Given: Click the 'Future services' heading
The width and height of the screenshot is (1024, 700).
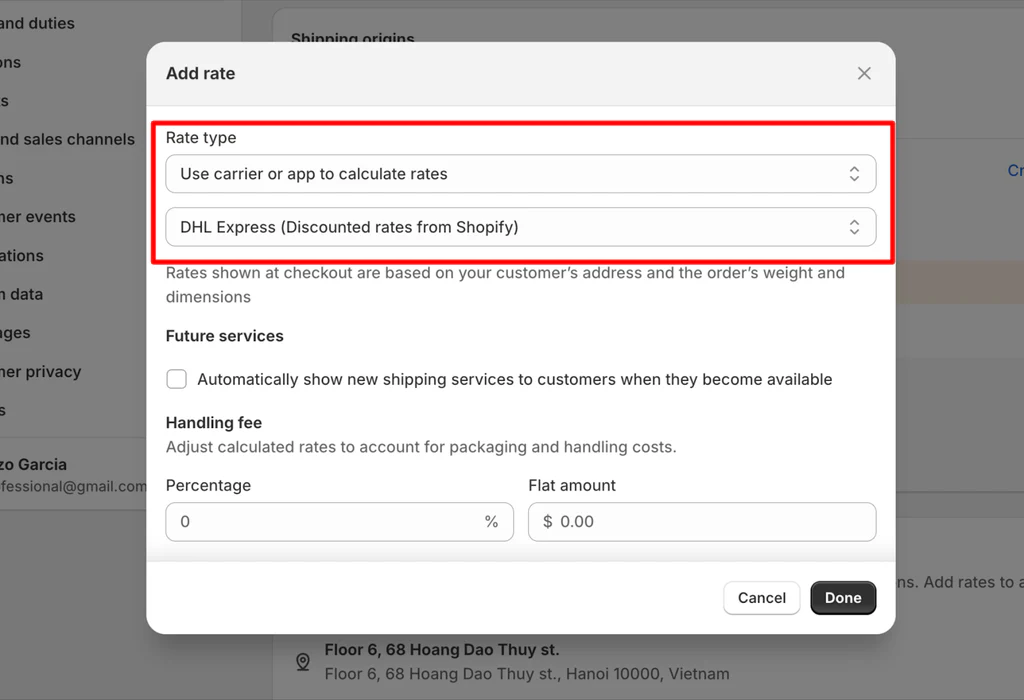Looking at the screenshot, I should pyautogui.click(x=225, y=336).
